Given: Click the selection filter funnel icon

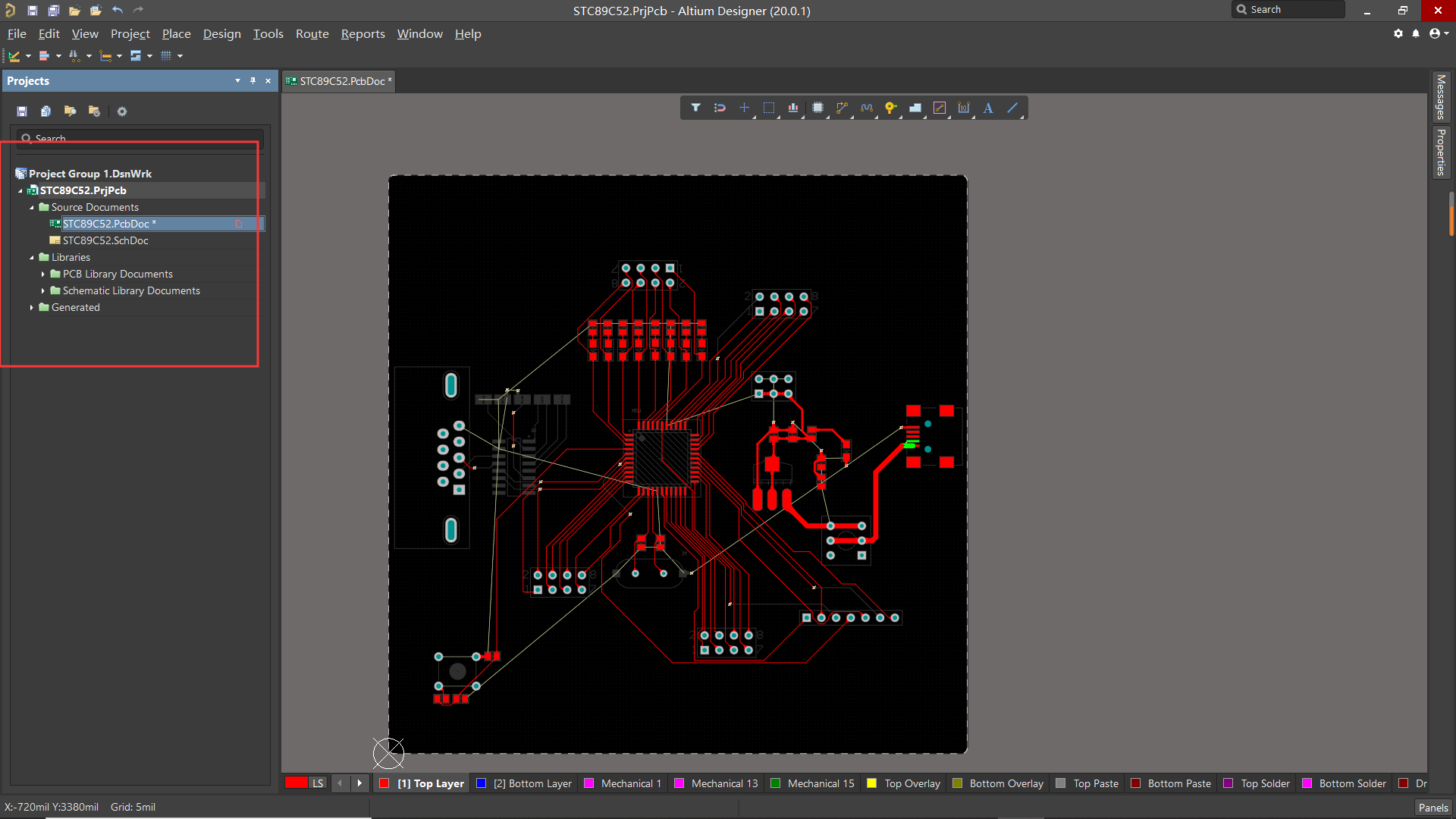Looking at the screenshot, I should [x=695, y=108].
